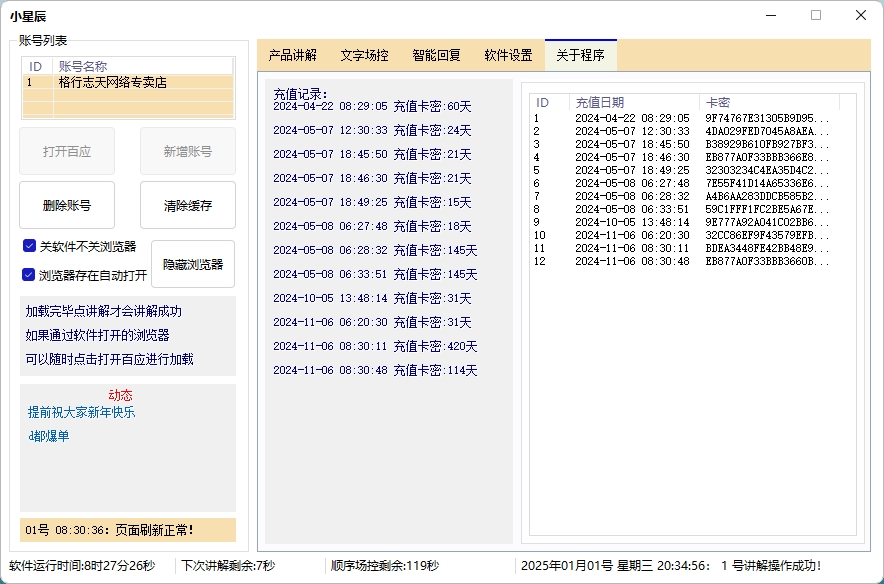Sort by the 充值日期 column header

(x=600, y=103)
